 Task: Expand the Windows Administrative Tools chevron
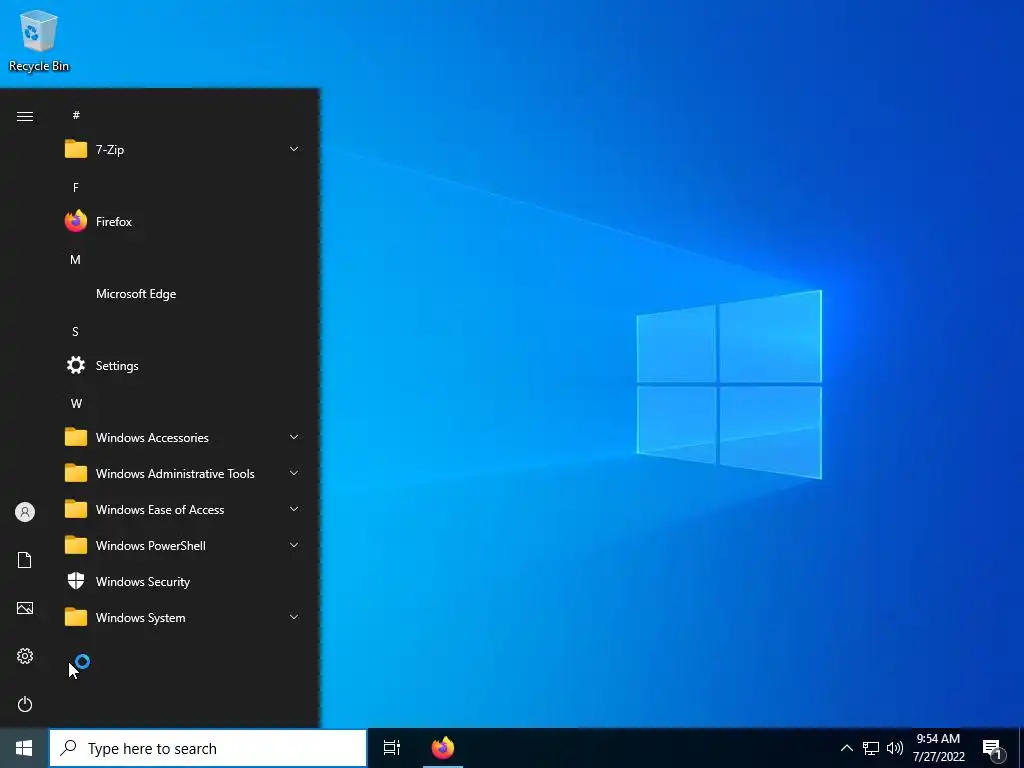point(294,473)
